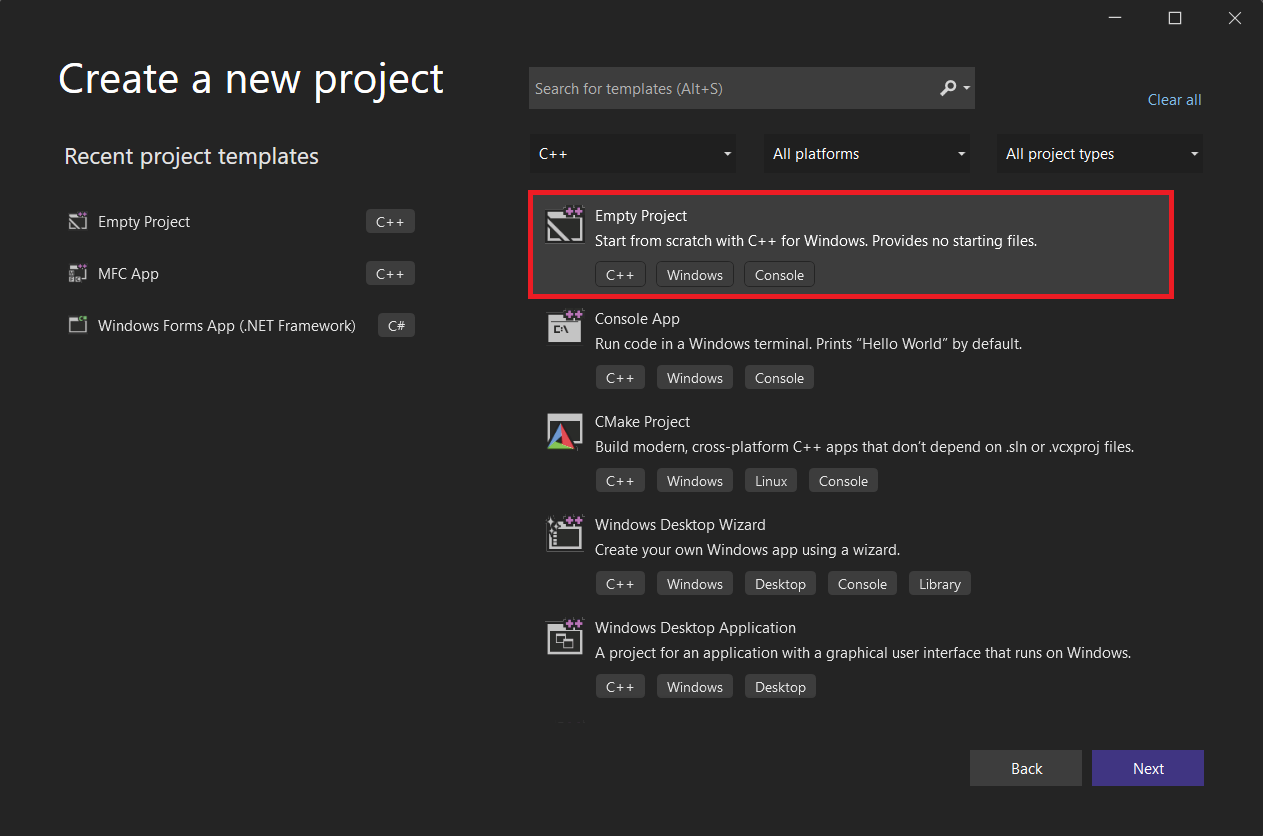Select recent Empty Project template
Screen dimensions: 1263x836
coord(144,222)
